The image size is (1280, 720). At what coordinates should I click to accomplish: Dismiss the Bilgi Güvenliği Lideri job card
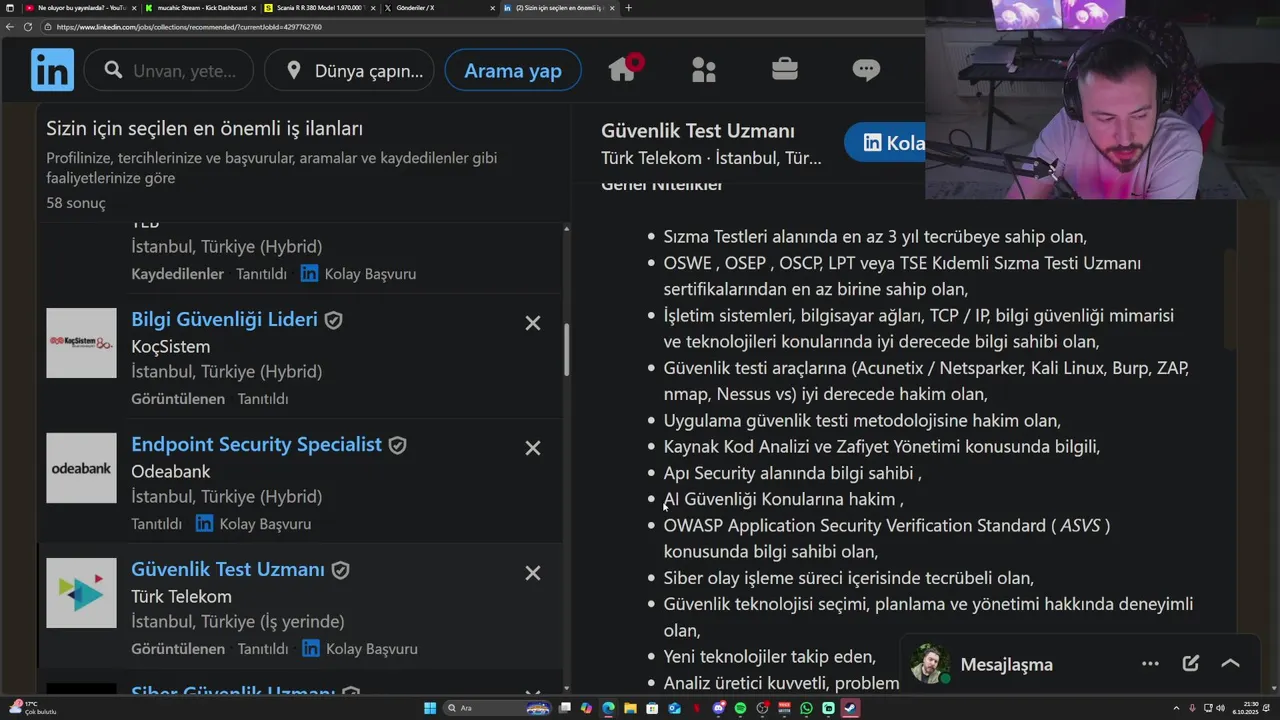tap(533, 323)
